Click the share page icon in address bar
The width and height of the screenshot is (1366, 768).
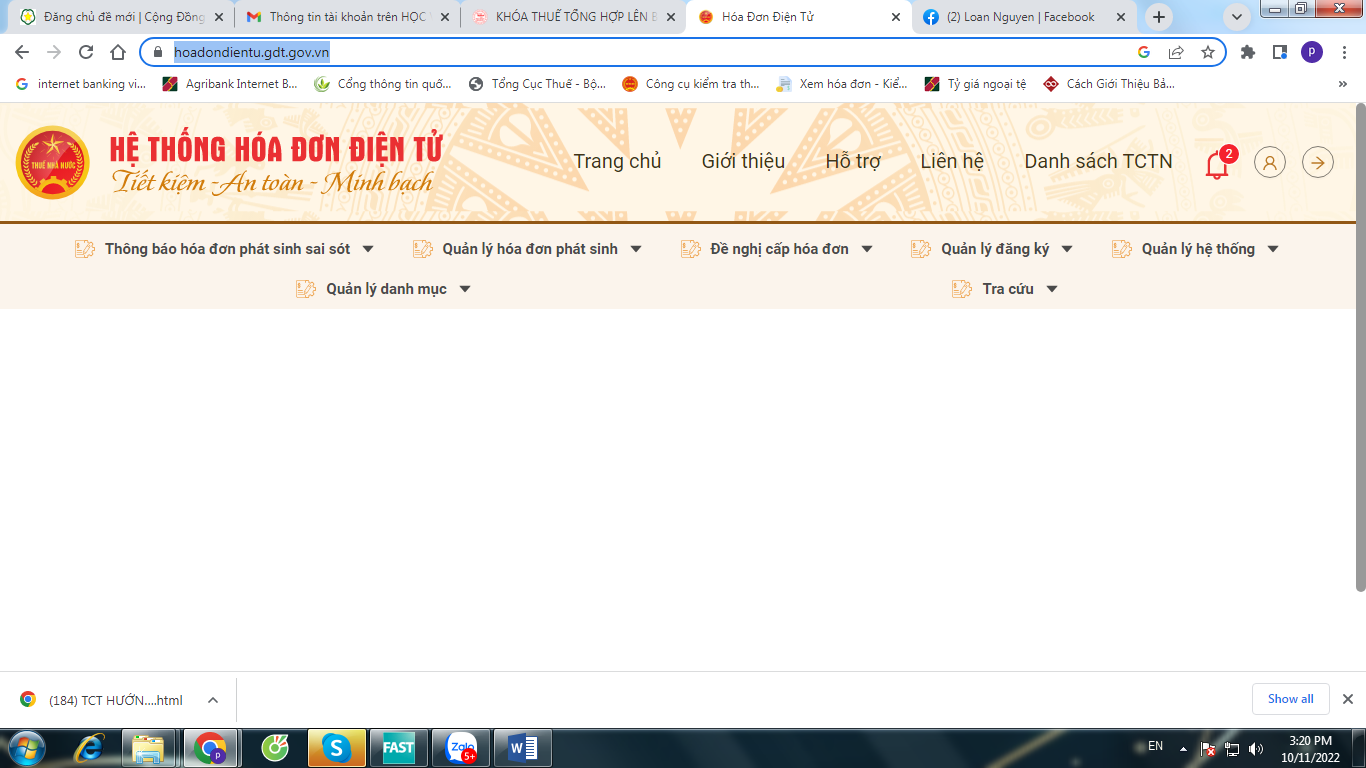click(1176, 52)
